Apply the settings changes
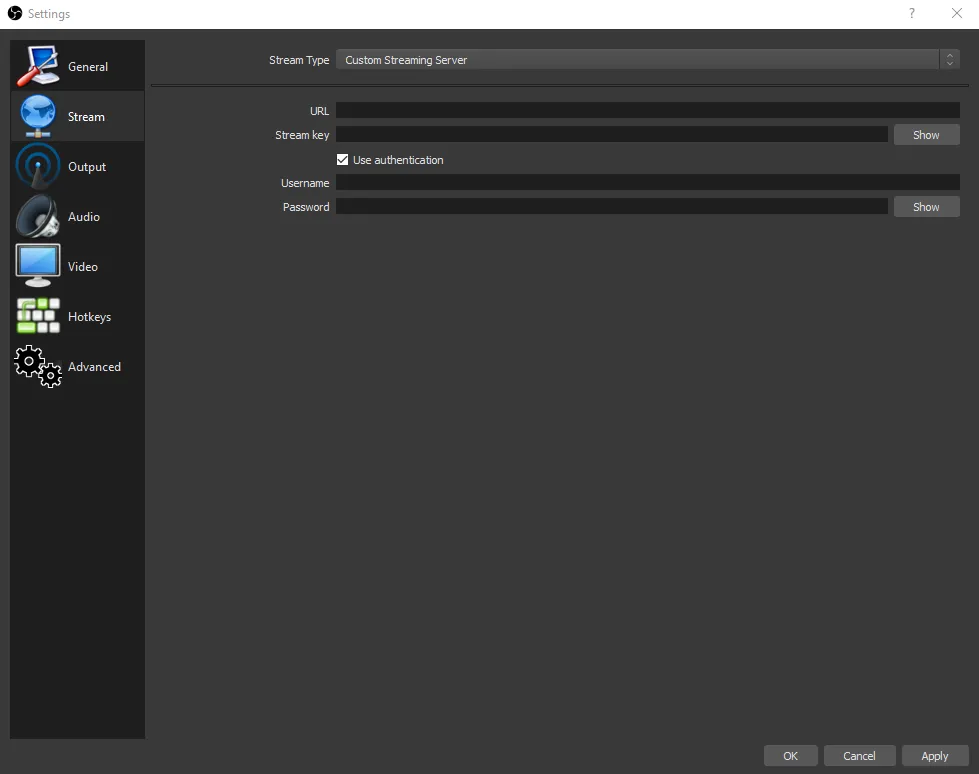The image size is (979, 774). coord(935,756)
